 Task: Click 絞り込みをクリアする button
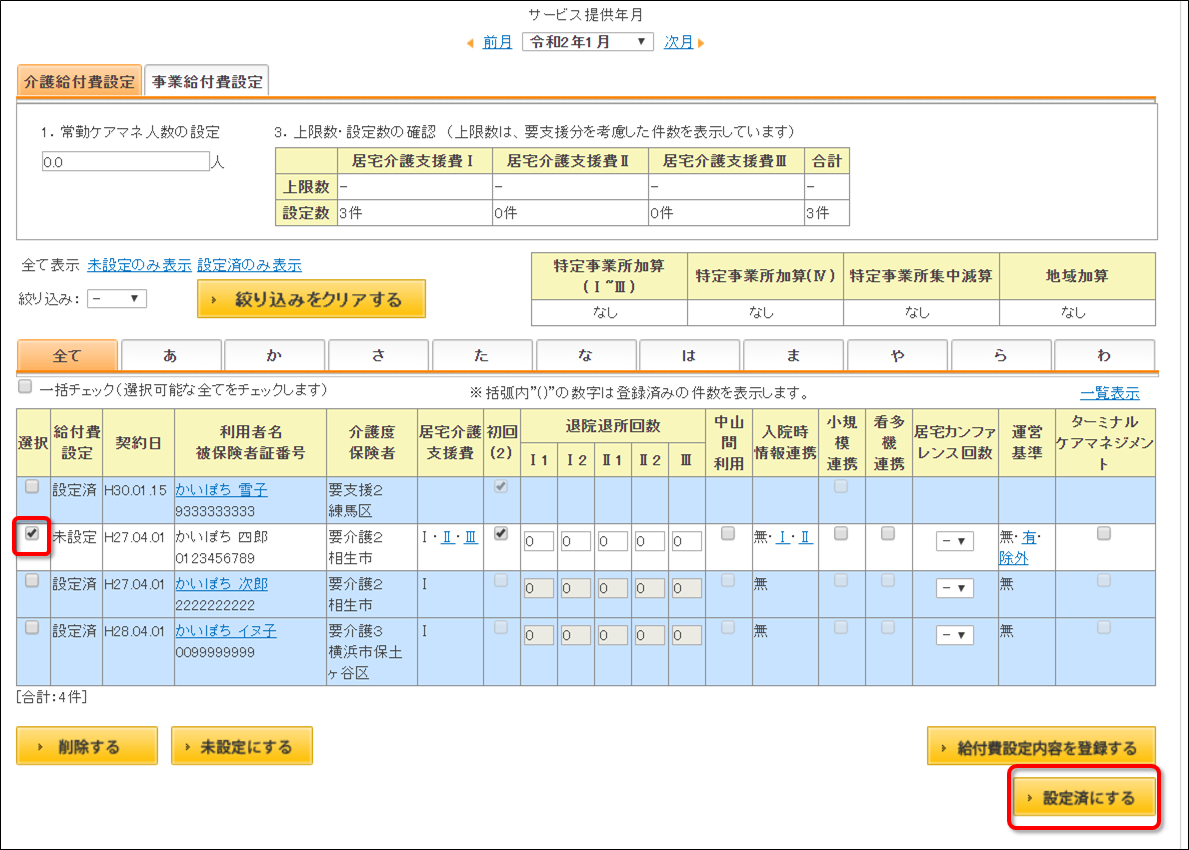tap(311, 300)
